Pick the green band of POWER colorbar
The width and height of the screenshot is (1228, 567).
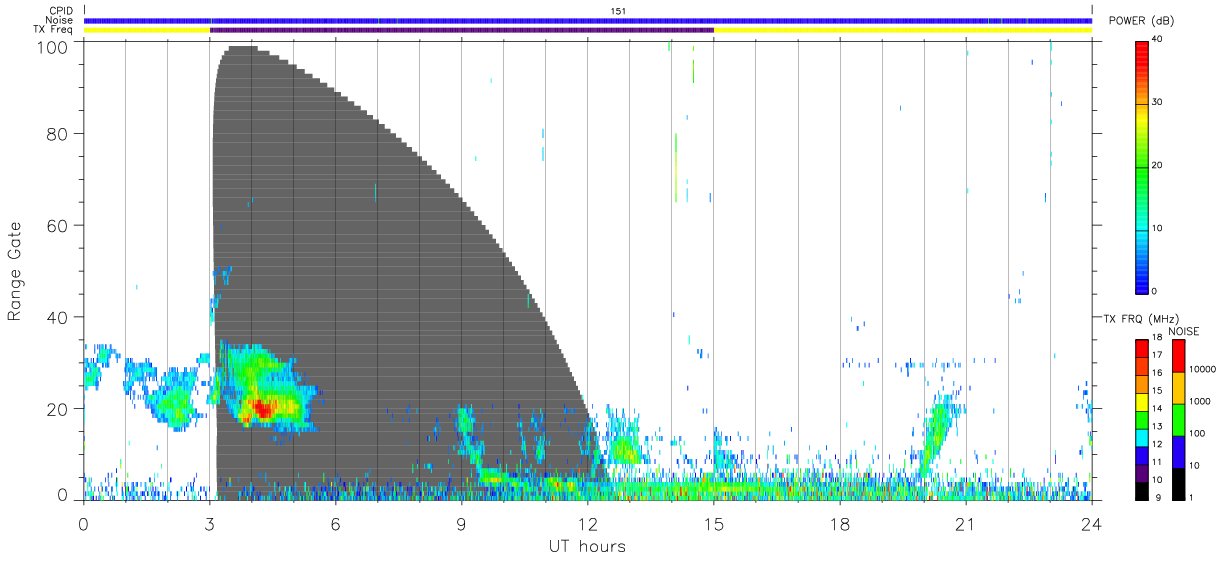tap(1141, 166)
